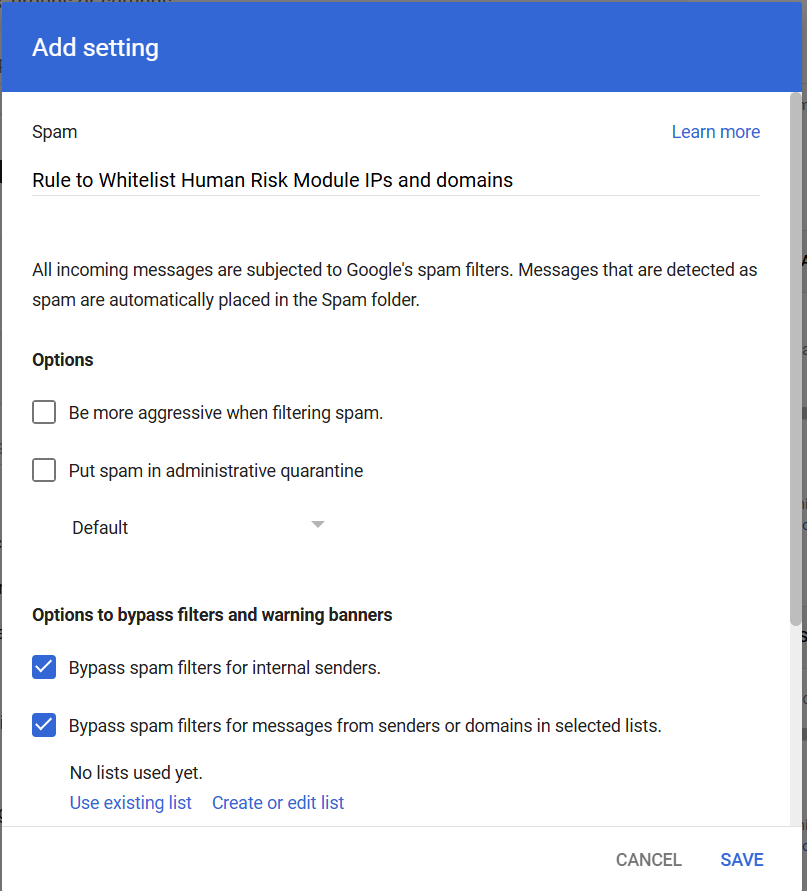Image resolution: width=807 pixels, height=891 pixels.
Task: Enable "Put spam in administrative quarantine" checkbox
Action: tap(44, 470)
